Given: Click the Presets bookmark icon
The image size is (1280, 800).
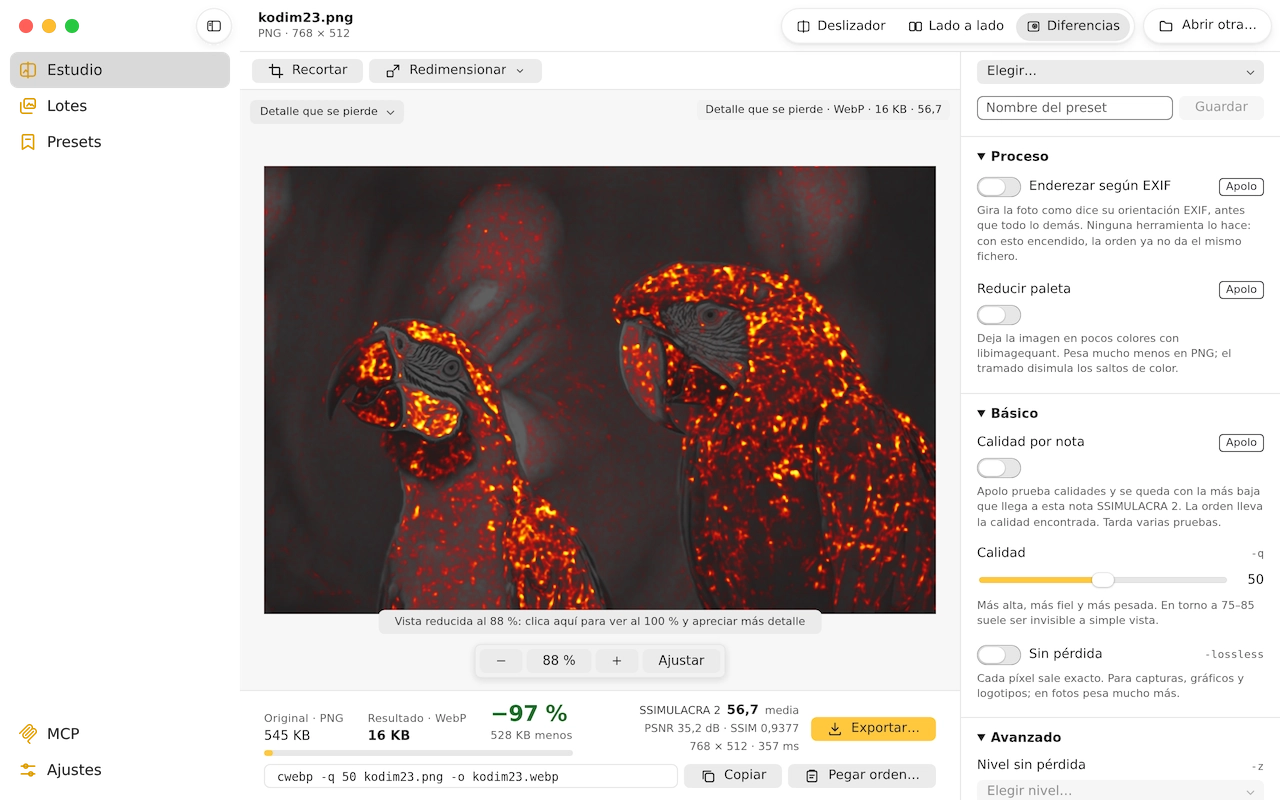Looking at the screenshot, I should pos(28,142).
